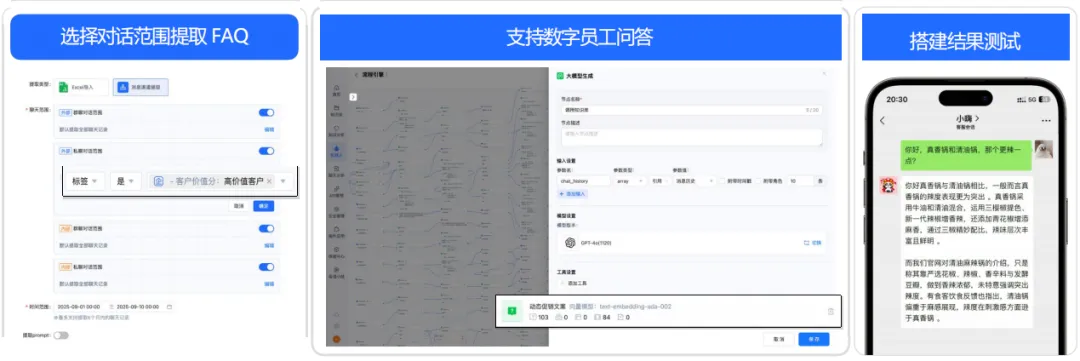This screenshot has width=1080, height=361.
Task: Click the GPT-4o model logo
Action: click(x=570, y=243)
